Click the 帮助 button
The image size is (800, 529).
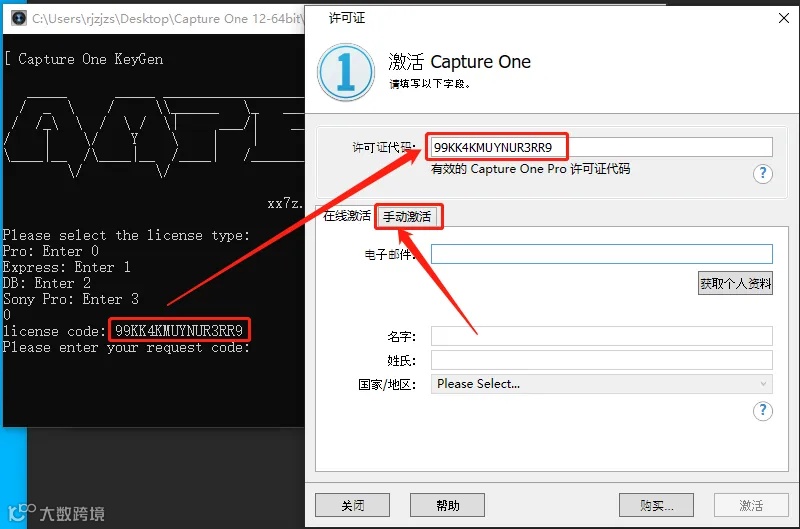[x=447, y=505]
